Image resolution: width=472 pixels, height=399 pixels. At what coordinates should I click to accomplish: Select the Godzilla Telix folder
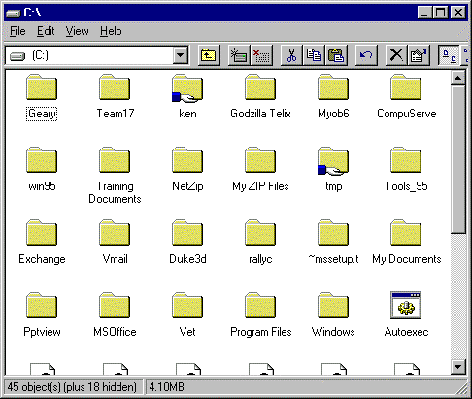tap(260, 97)
